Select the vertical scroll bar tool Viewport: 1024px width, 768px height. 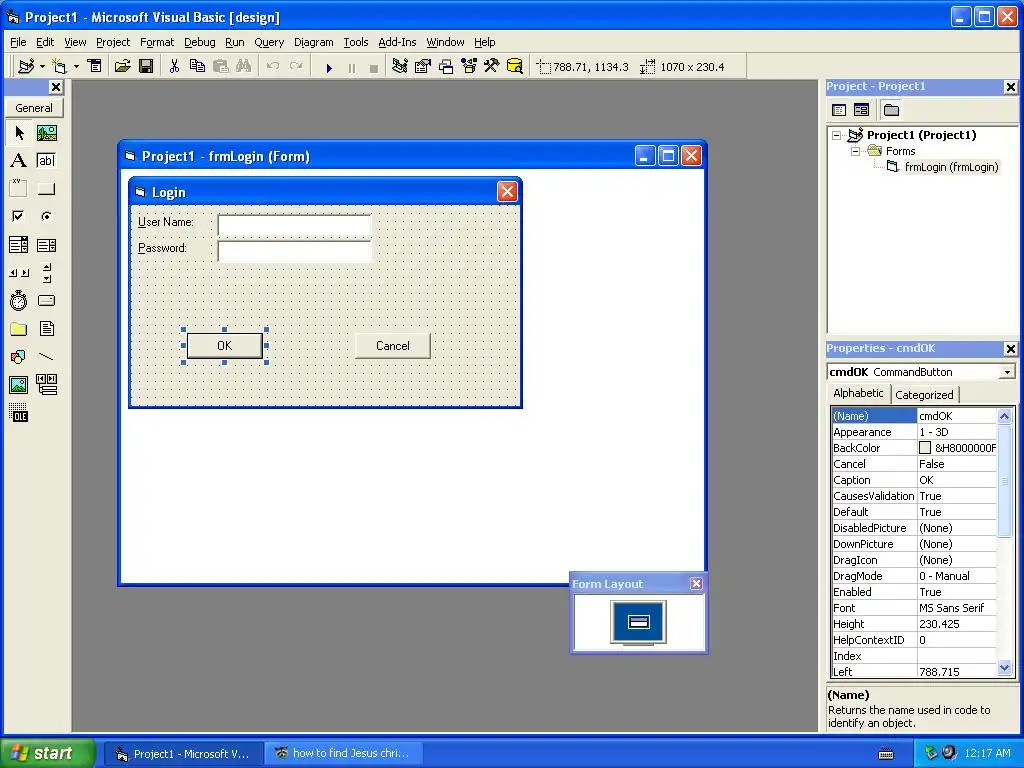pyautogui.click(x=46, y=273)
